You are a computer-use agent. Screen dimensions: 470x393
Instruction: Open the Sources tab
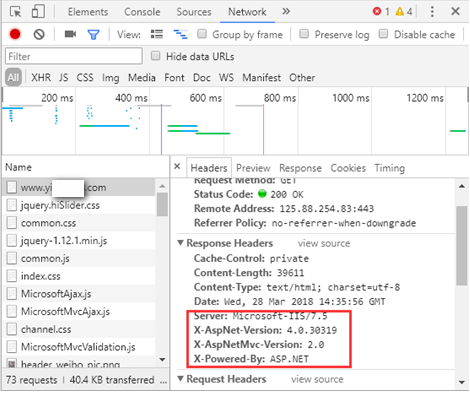[194, 12]
